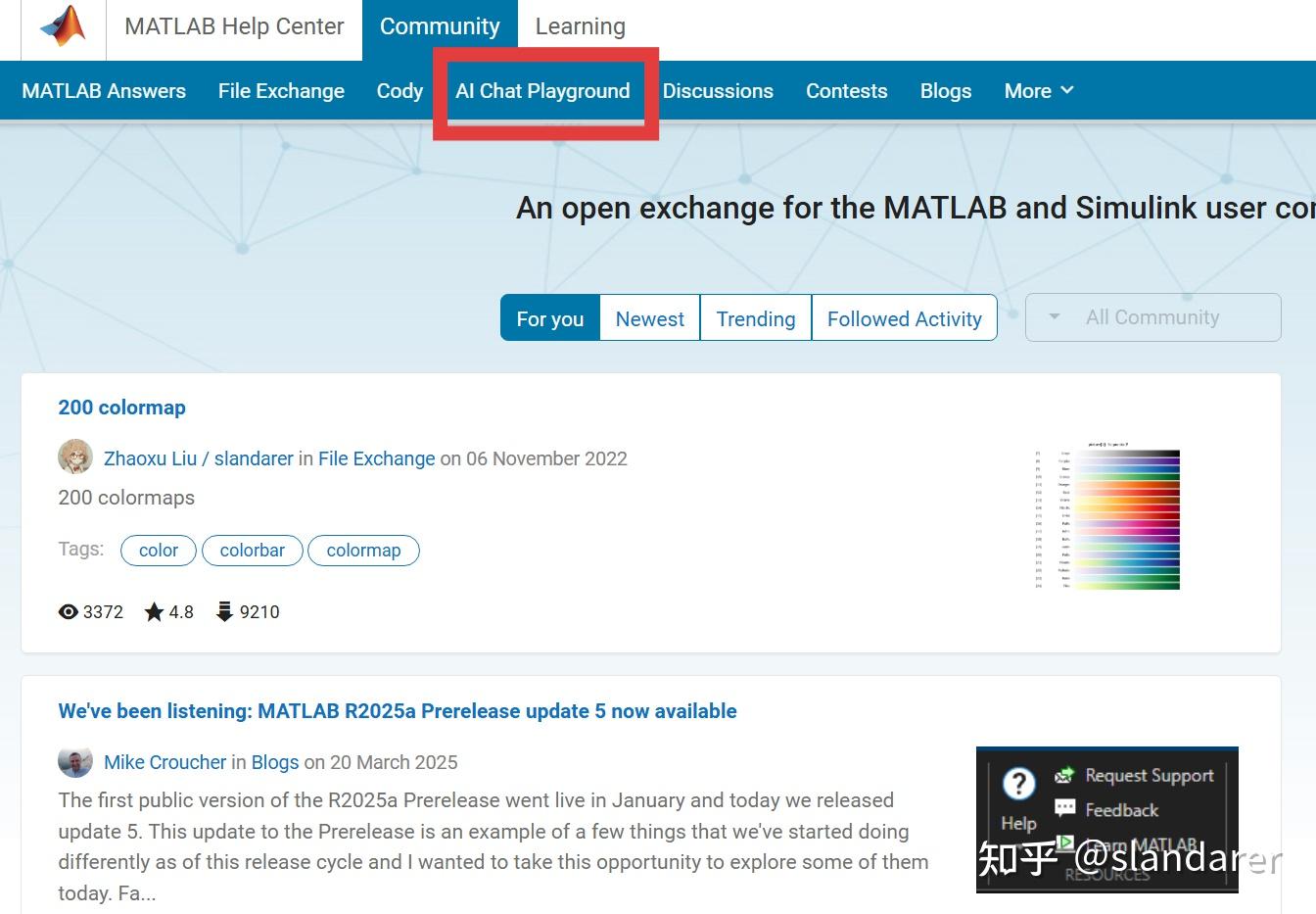Open the 200 colormap post
This screenshot has width=1316, height=914.
(121, 407)
